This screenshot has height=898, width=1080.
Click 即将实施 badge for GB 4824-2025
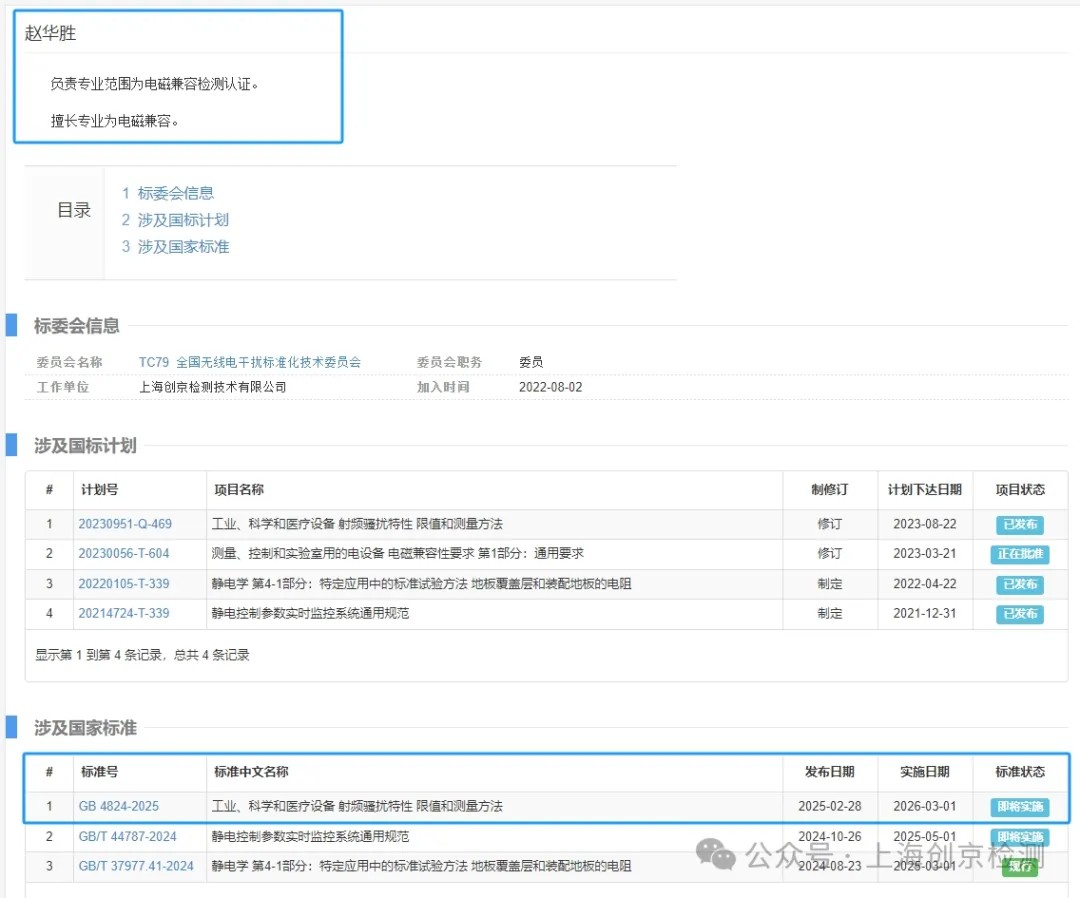click(1020, 807)
